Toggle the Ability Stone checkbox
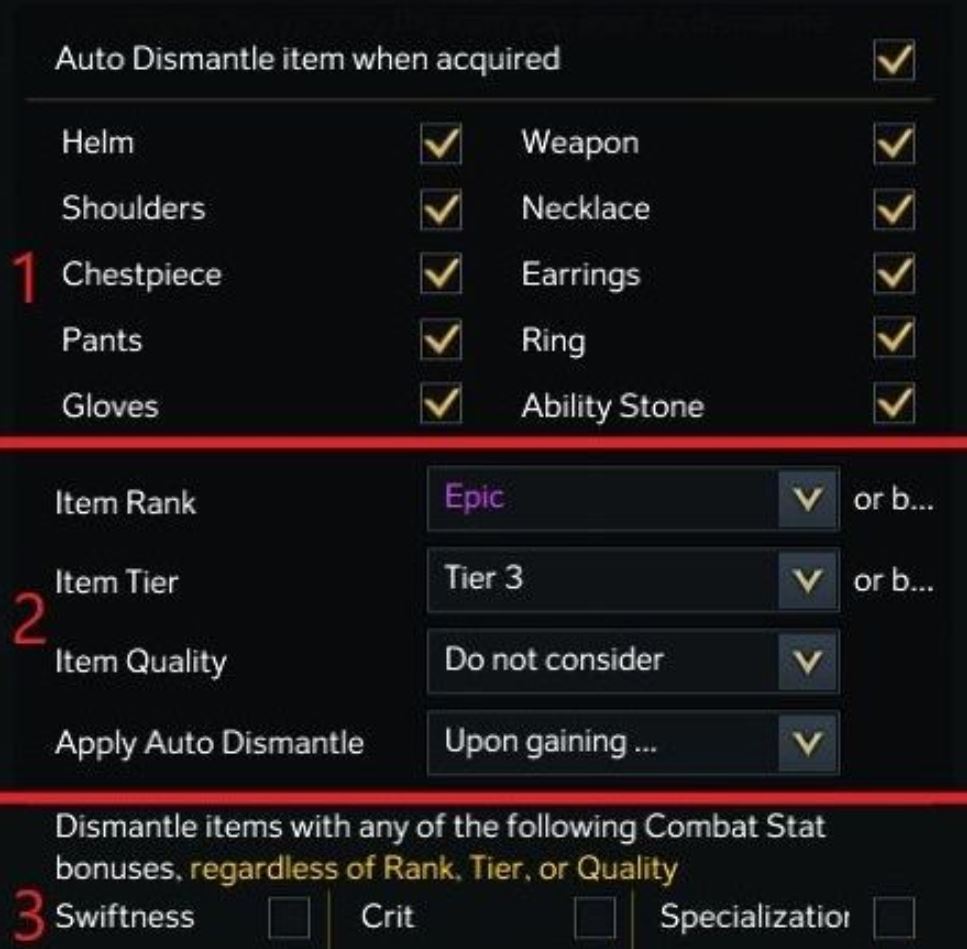The image size is (967, 949). [x=892, y=406]
